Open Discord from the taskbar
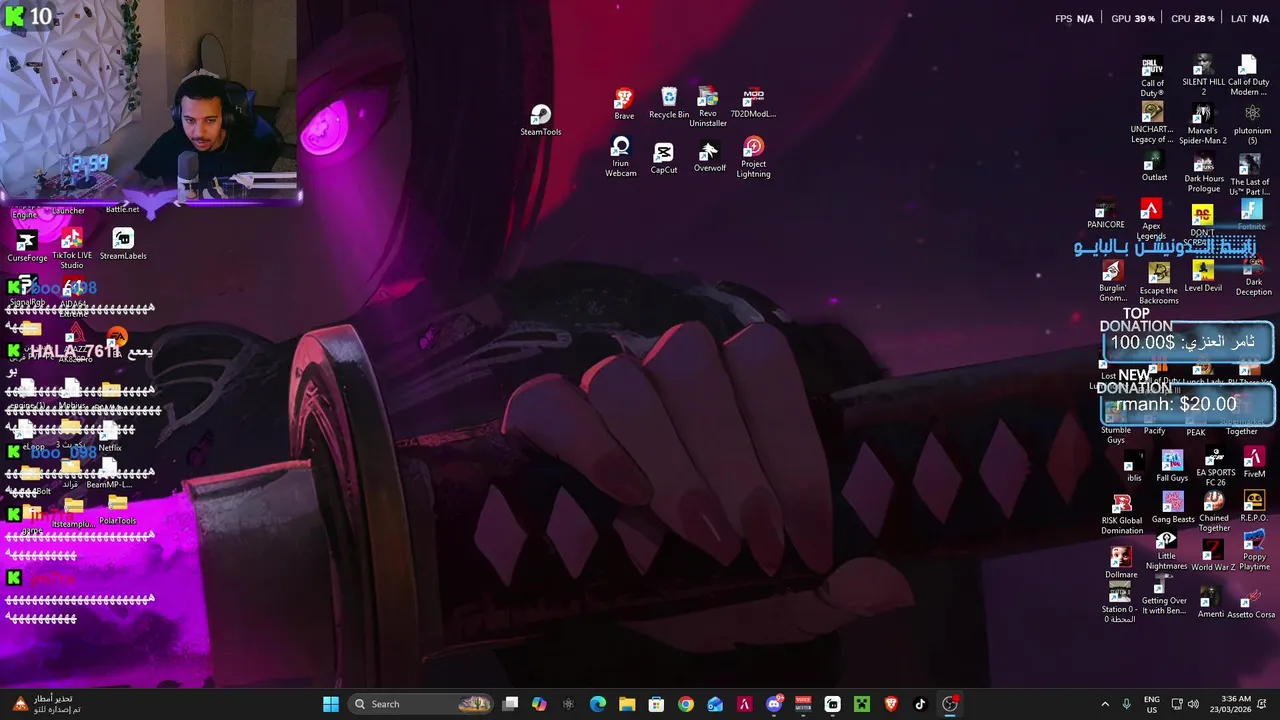Image resolution: width=1280 pixels, height=720 pixels. pyautogui.click(x=774, y=704)
